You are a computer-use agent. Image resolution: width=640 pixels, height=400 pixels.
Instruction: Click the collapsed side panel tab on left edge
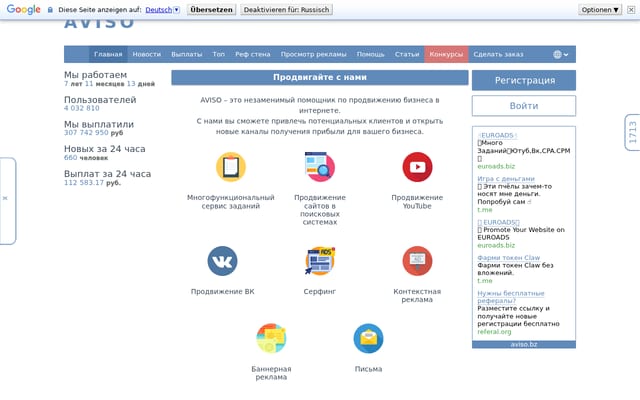coord(8,201)
